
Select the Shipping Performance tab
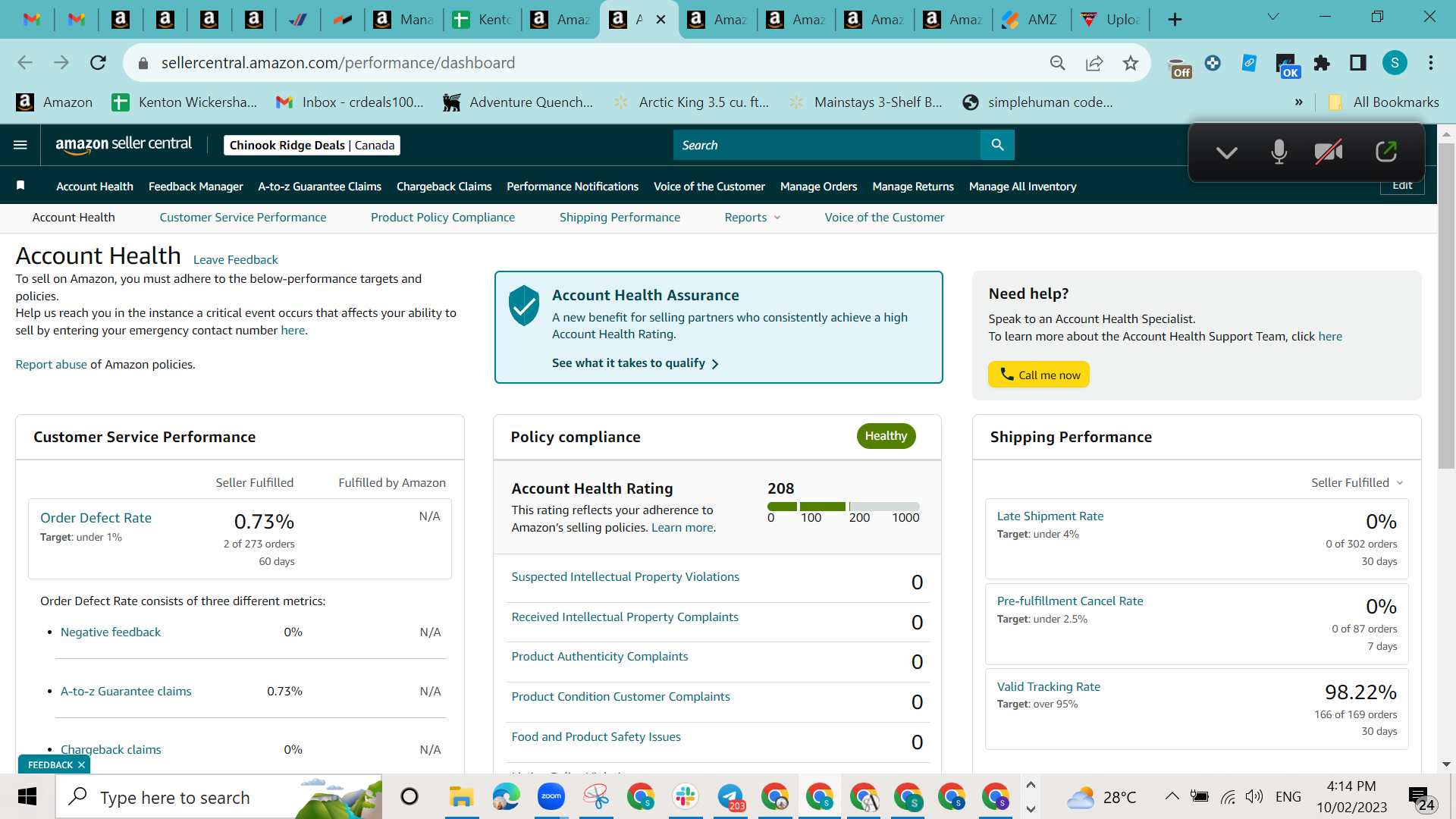click(620, 218)
